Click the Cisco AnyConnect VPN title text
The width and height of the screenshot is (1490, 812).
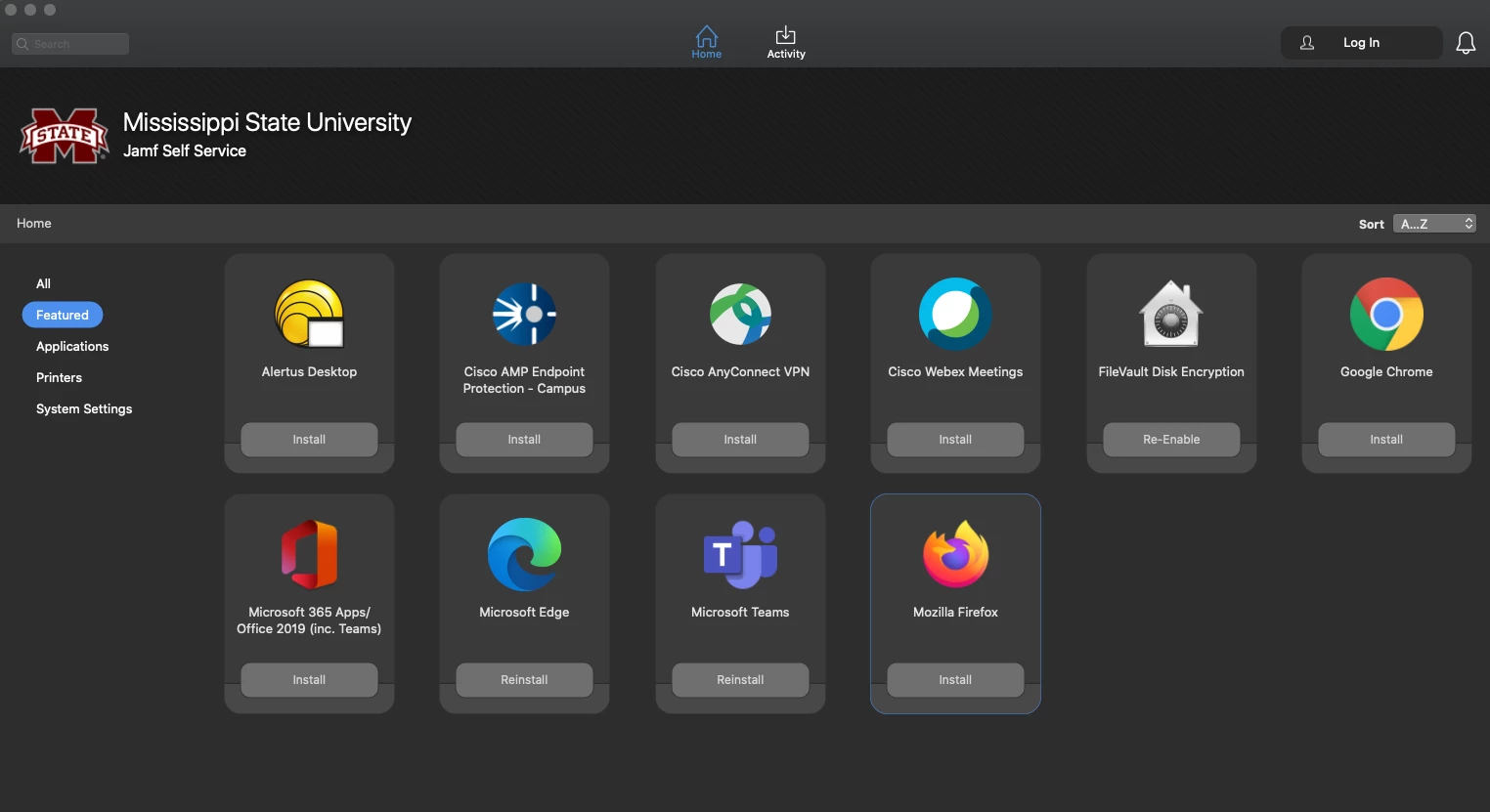pos(740,372)
